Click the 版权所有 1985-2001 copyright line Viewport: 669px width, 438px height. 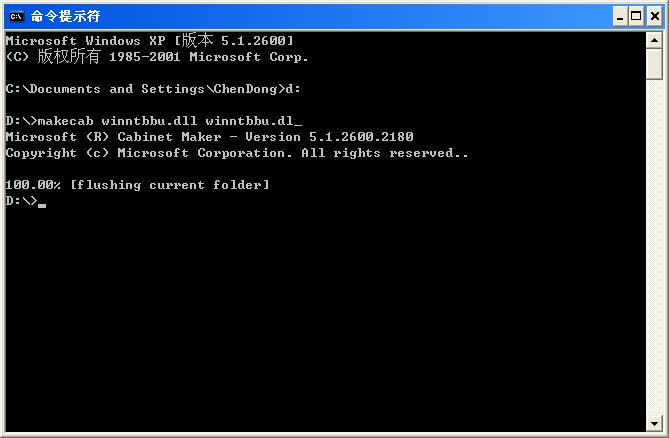point(157,57)
